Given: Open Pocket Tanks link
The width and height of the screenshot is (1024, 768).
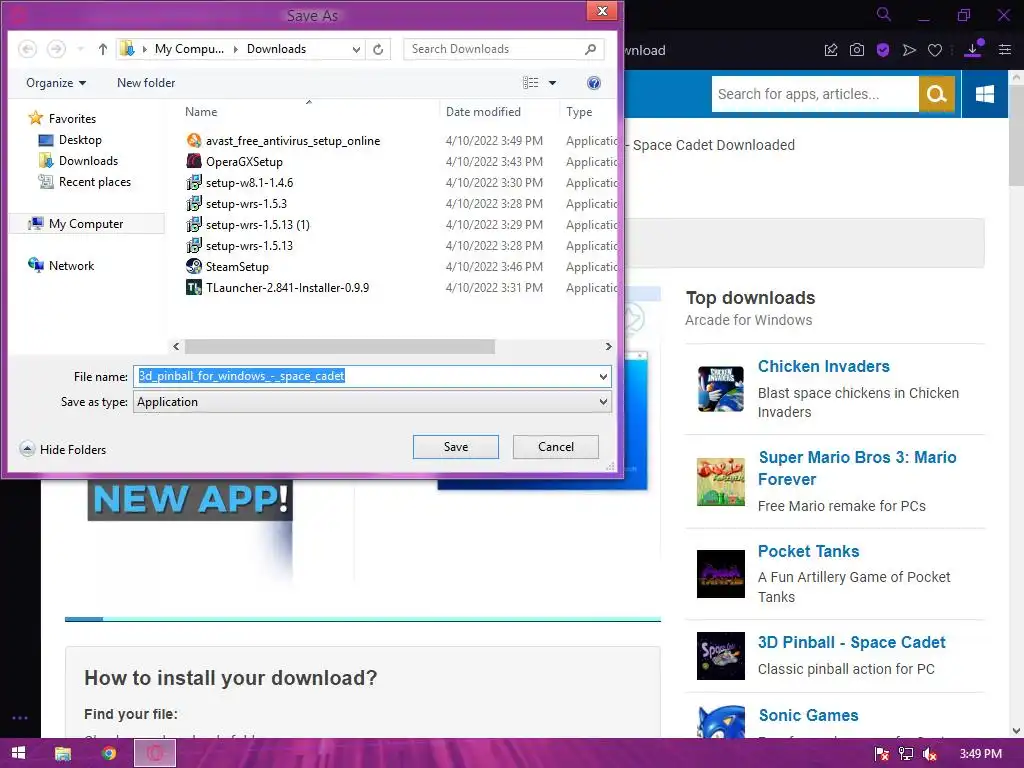Looking at the screenshot, I should [808, 551].
